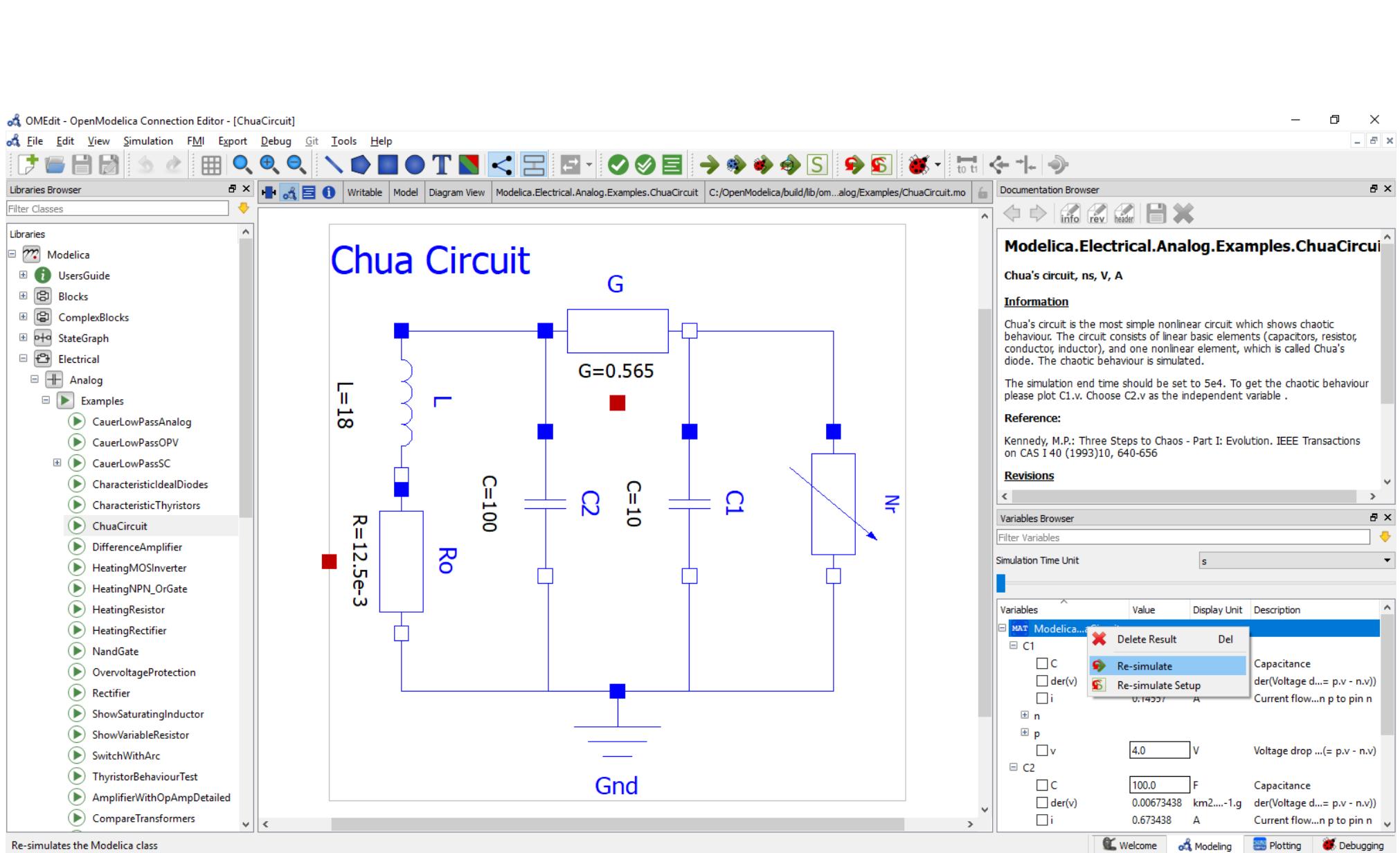Check the C2 i variable checkbox
Screen dimensions: 1400x853
[x=1042, y=820]
